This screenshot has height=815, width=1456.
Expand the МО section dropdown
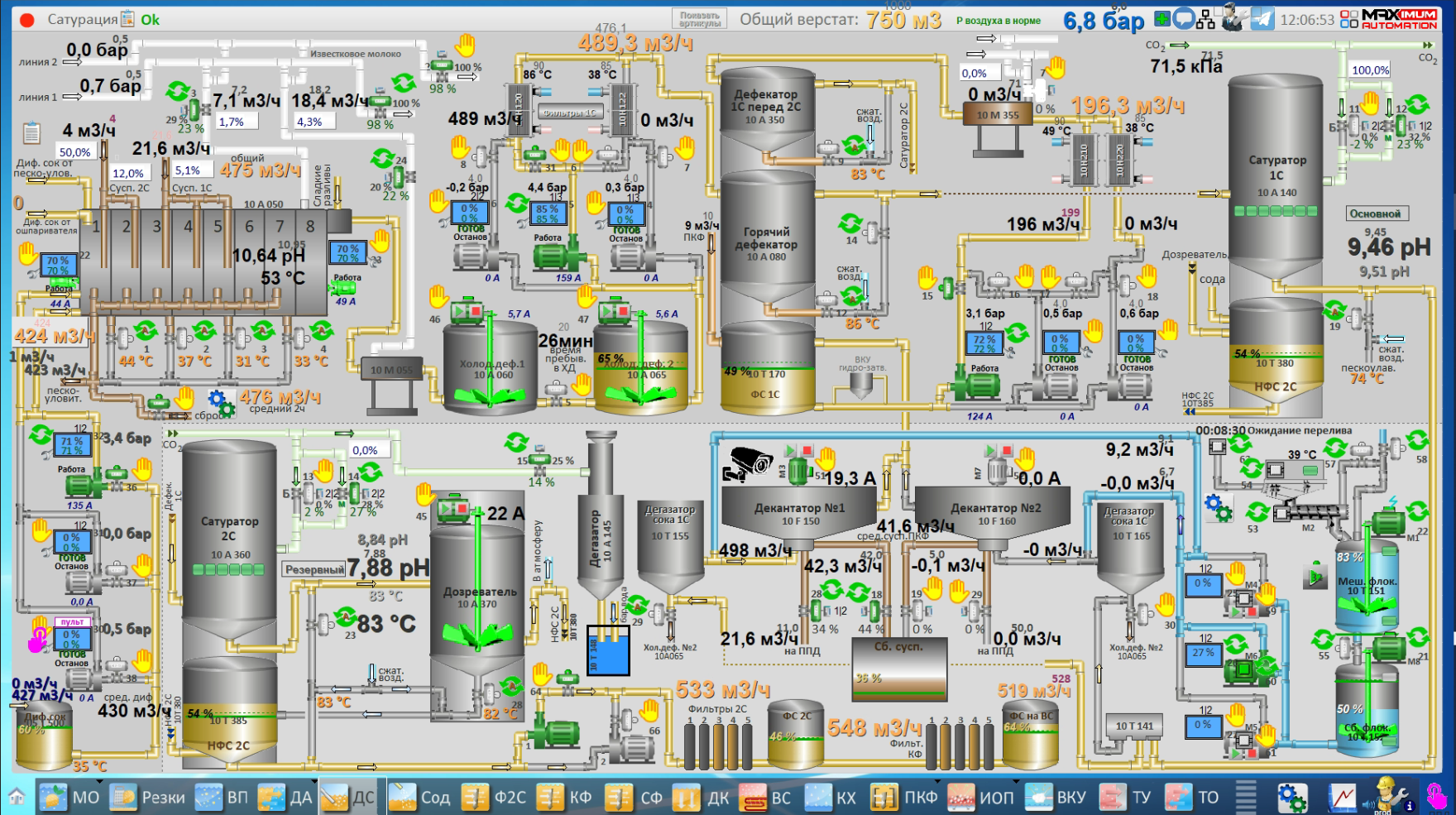tap(99, 782)
